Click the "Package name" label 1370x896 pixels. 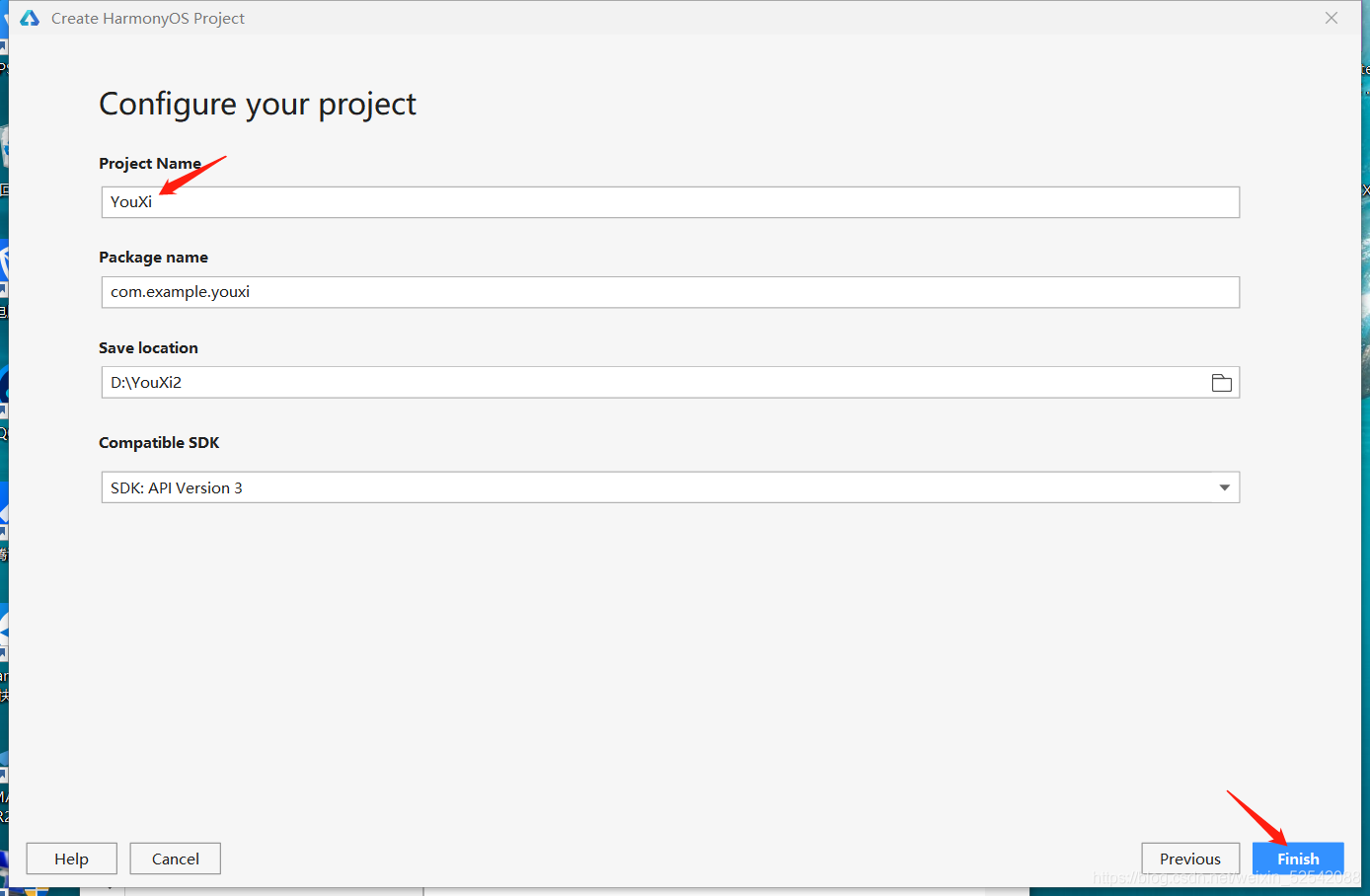pos(153,257)
